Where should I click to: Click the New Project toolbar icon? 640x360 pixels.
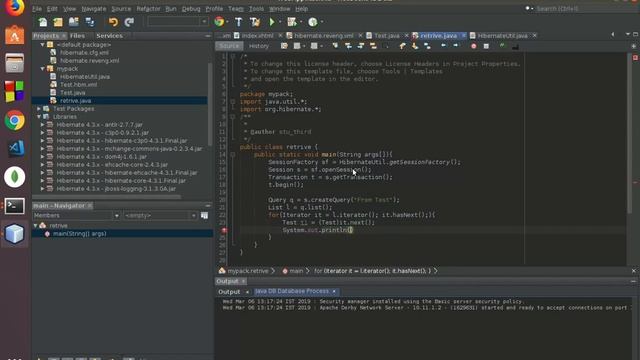click(x=58, y=22)
